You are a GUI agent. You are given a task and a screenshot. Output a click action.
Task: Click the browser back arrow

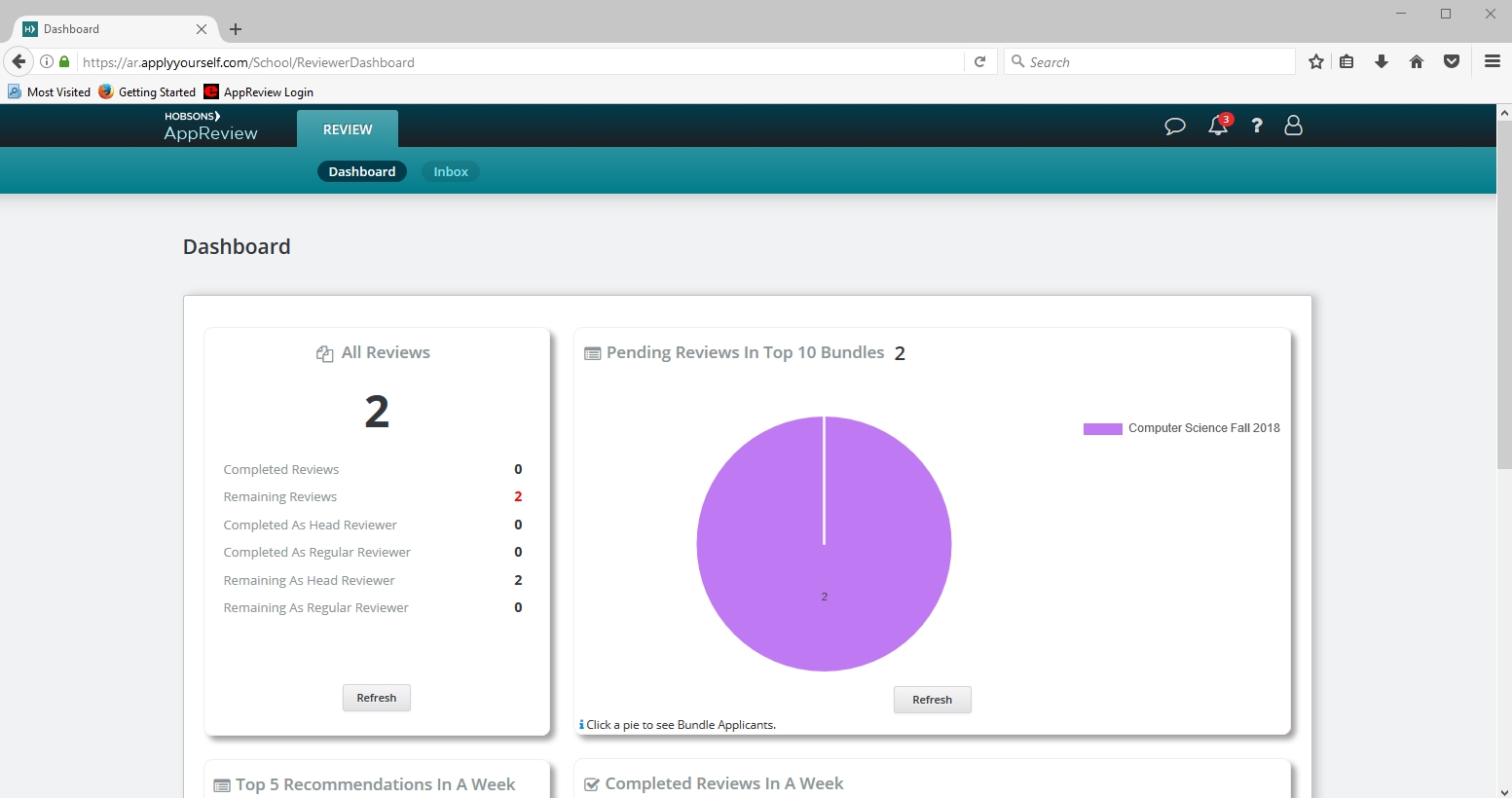(18, 62)
